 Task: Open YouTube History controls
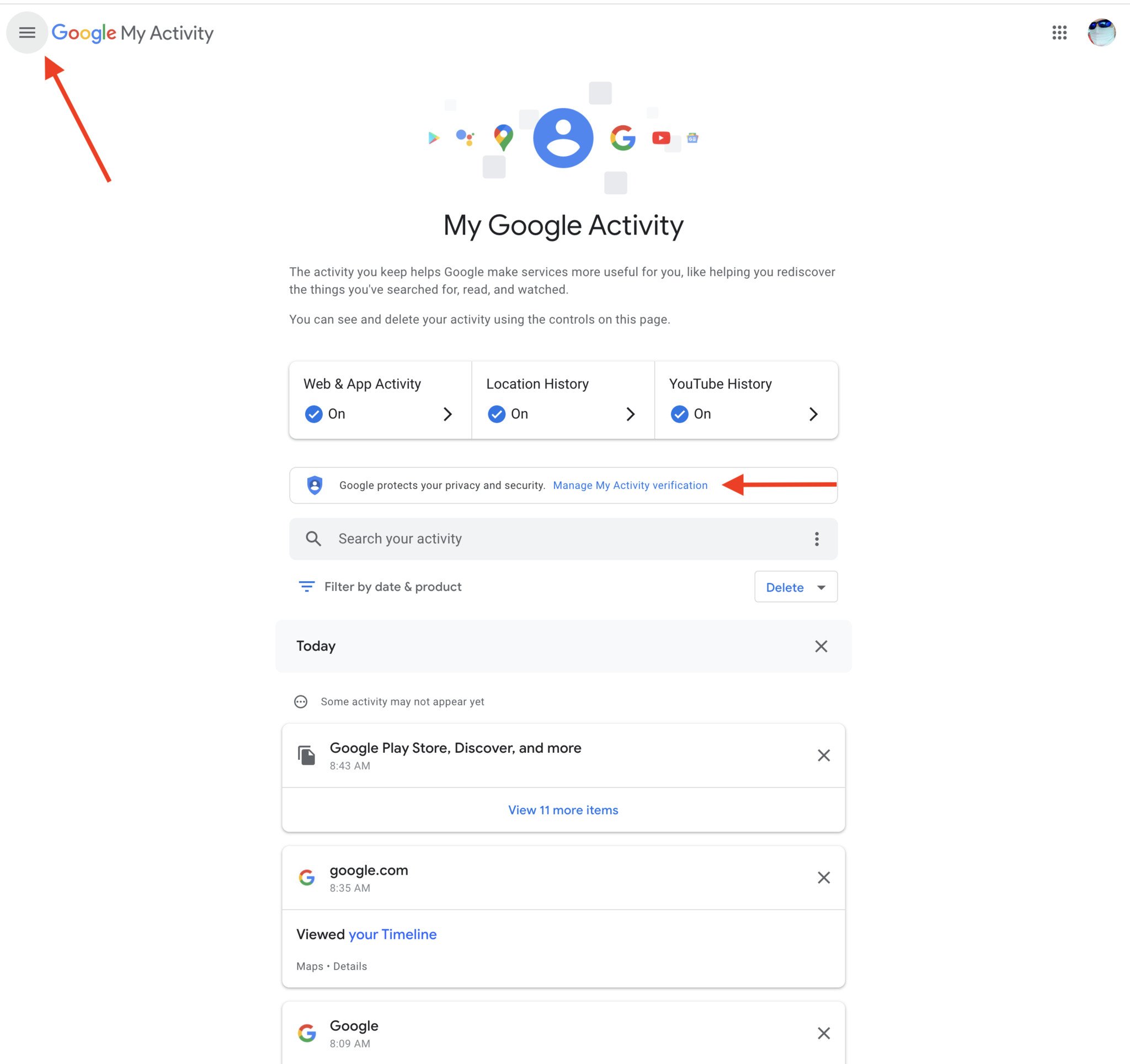pos(747,400)
